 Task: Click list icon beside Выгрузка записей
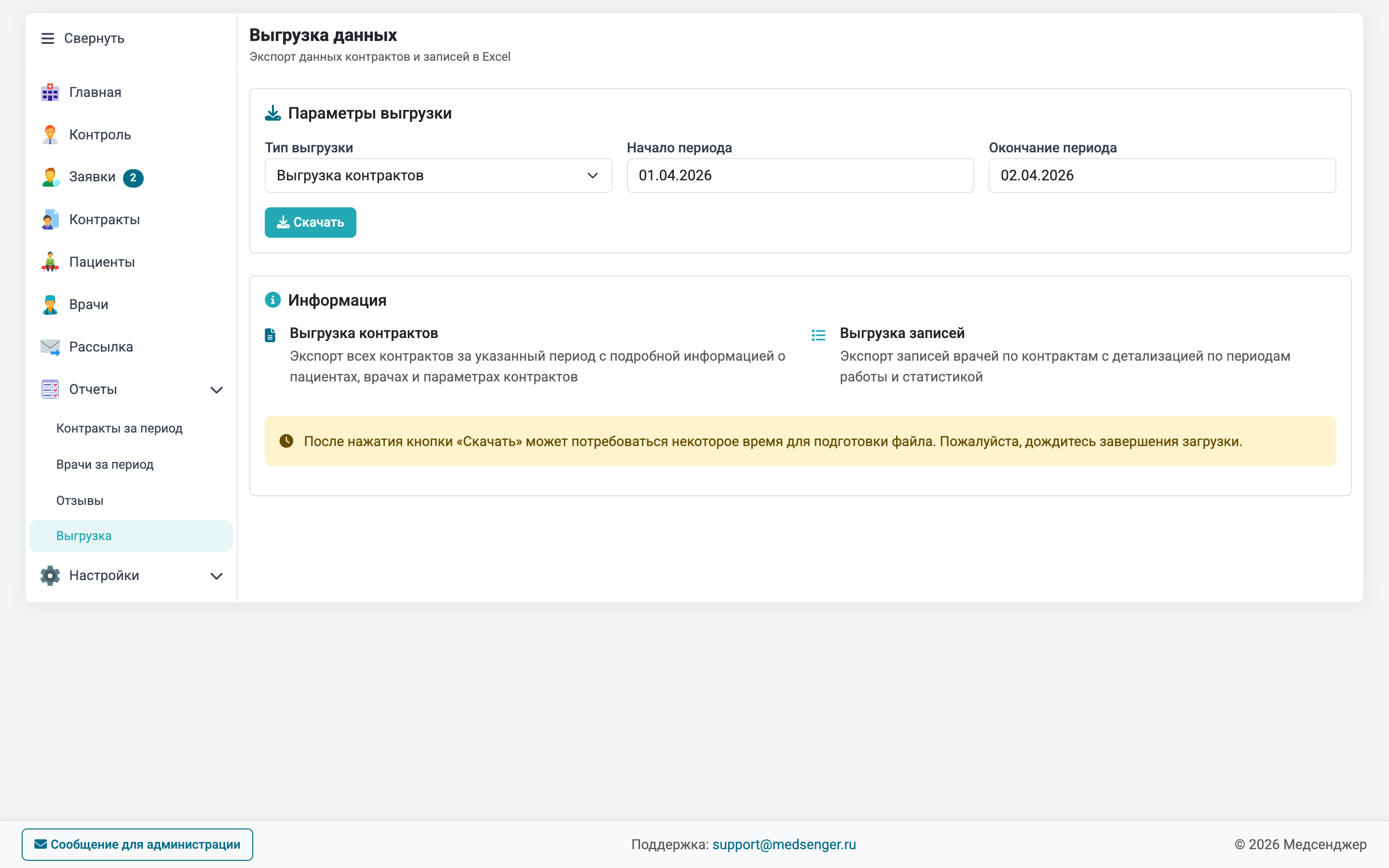pos(818,335)
